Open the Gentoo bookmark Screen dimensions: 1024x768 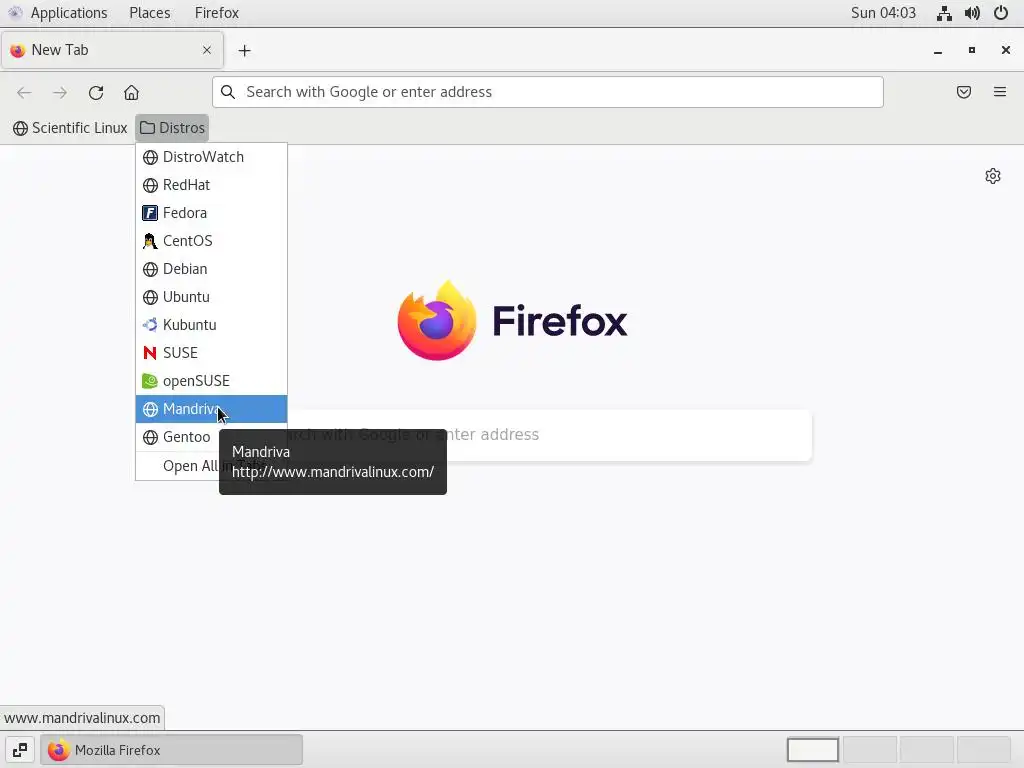point(211,438)
